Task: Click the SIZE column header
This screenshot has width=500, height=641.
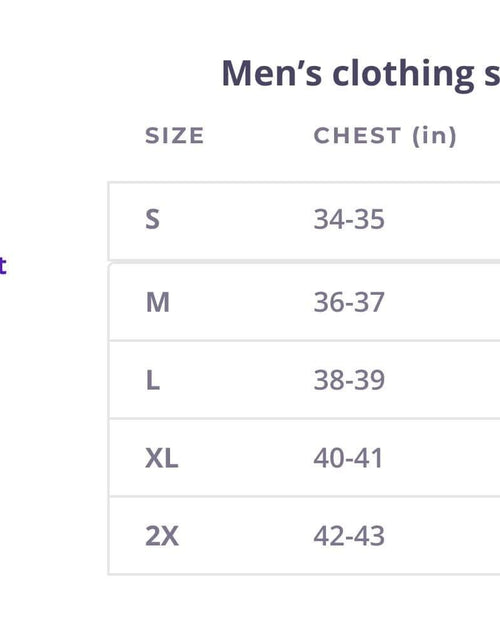Action: pos(175,136)
